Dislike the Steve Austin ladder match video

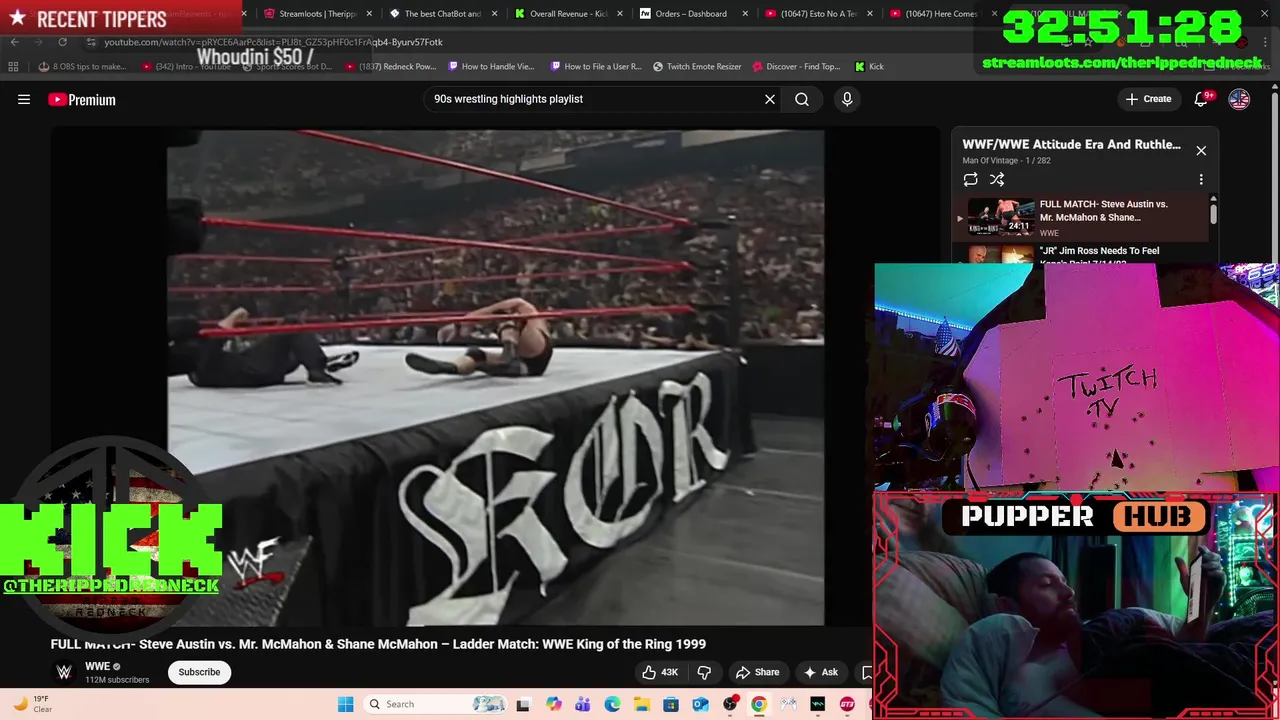(x=704, y=672)
